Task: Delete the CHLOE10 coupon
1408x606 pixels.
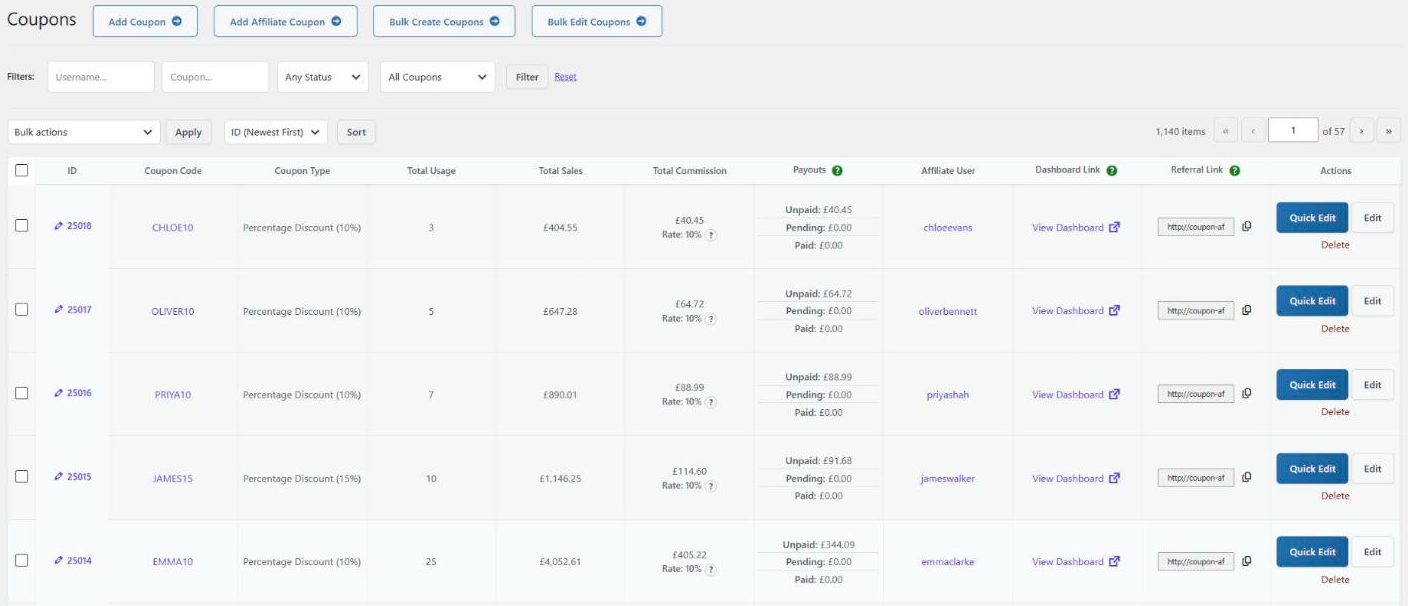Action: click(x=1335, y=245)
